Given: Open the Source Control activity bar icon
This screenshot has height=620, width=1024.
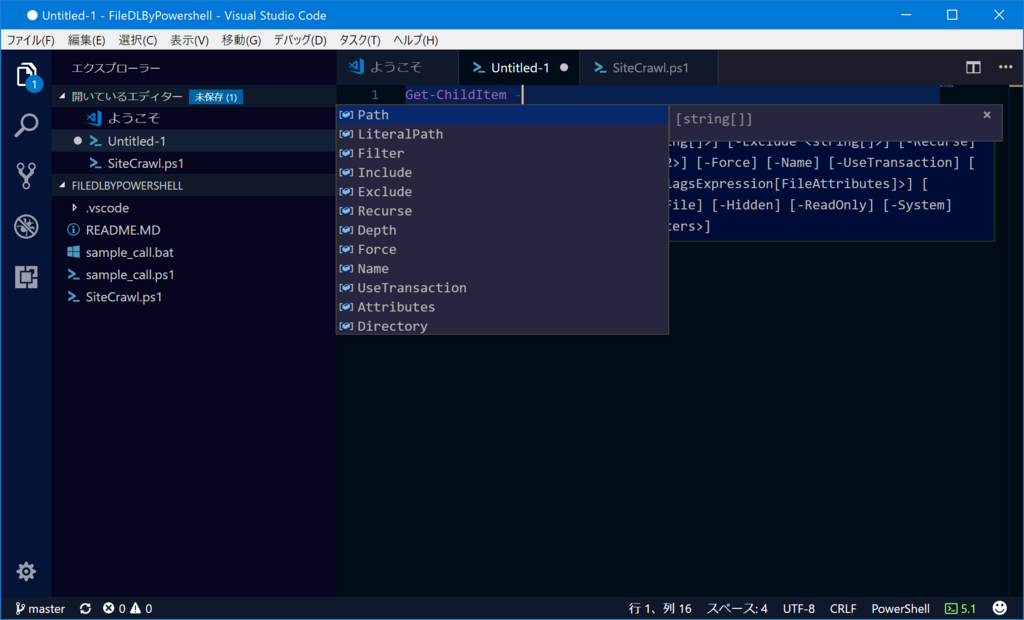Looking at the screenshot, I should 26,175.
